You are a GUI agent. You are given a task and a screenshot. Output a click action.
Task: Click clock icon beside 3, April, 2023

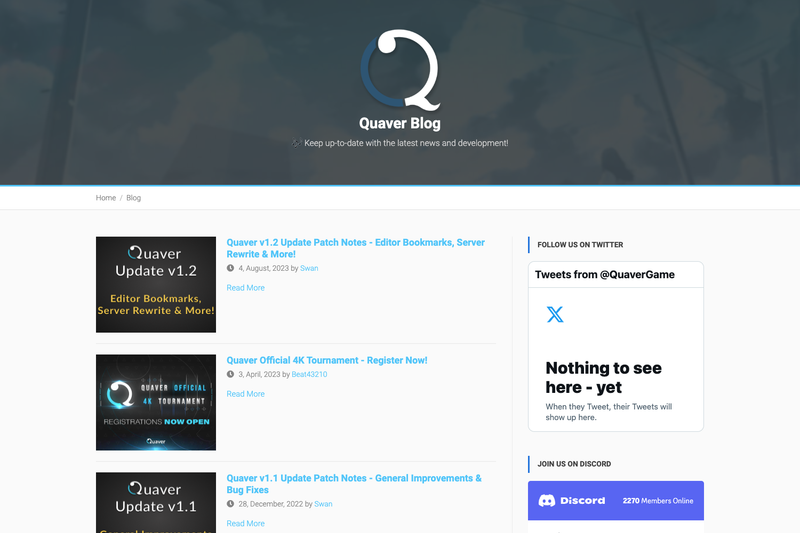[x=231, y=374]
